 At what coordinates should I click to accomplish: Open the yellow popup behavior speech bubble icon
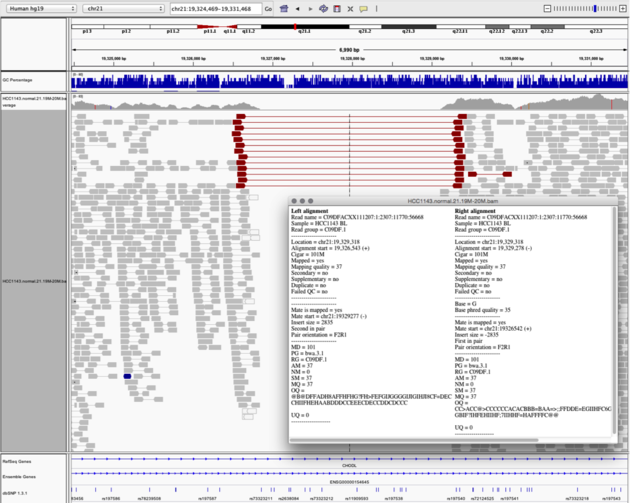363,8
